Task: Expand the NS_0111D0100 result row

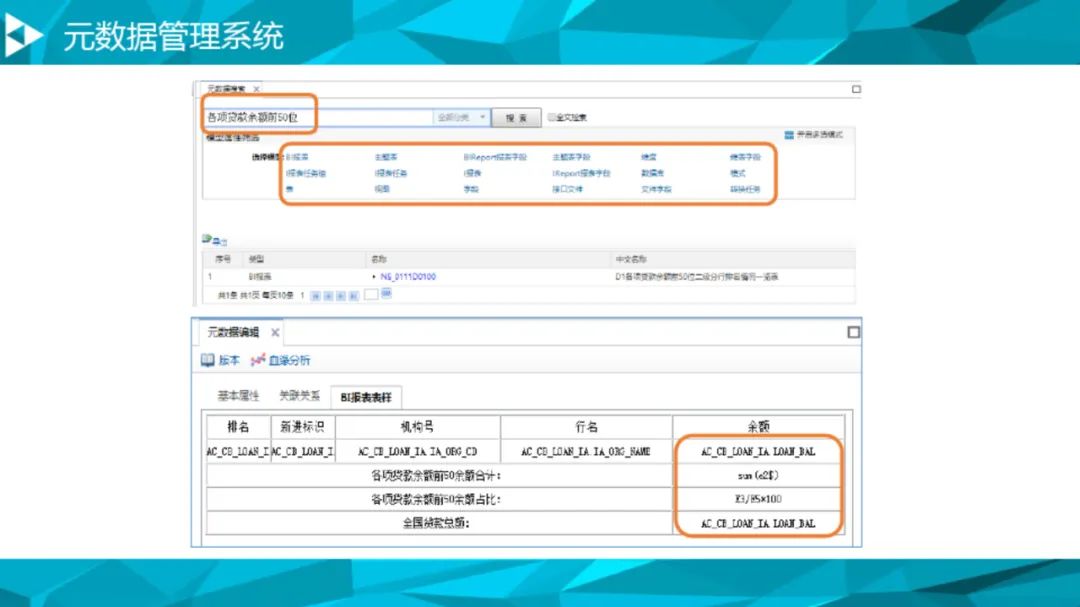Action: [x=373, y=276]
